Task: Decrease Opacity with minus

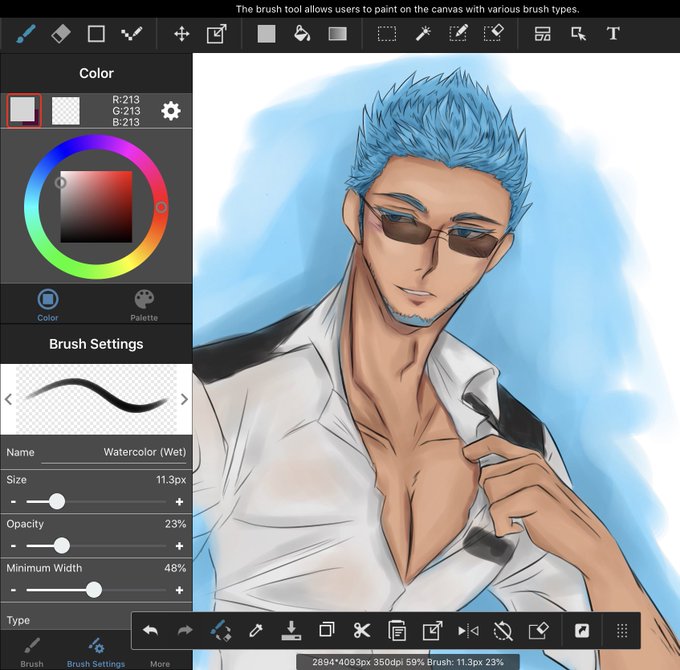Action: pyautogui.click(x=13, y=546)
